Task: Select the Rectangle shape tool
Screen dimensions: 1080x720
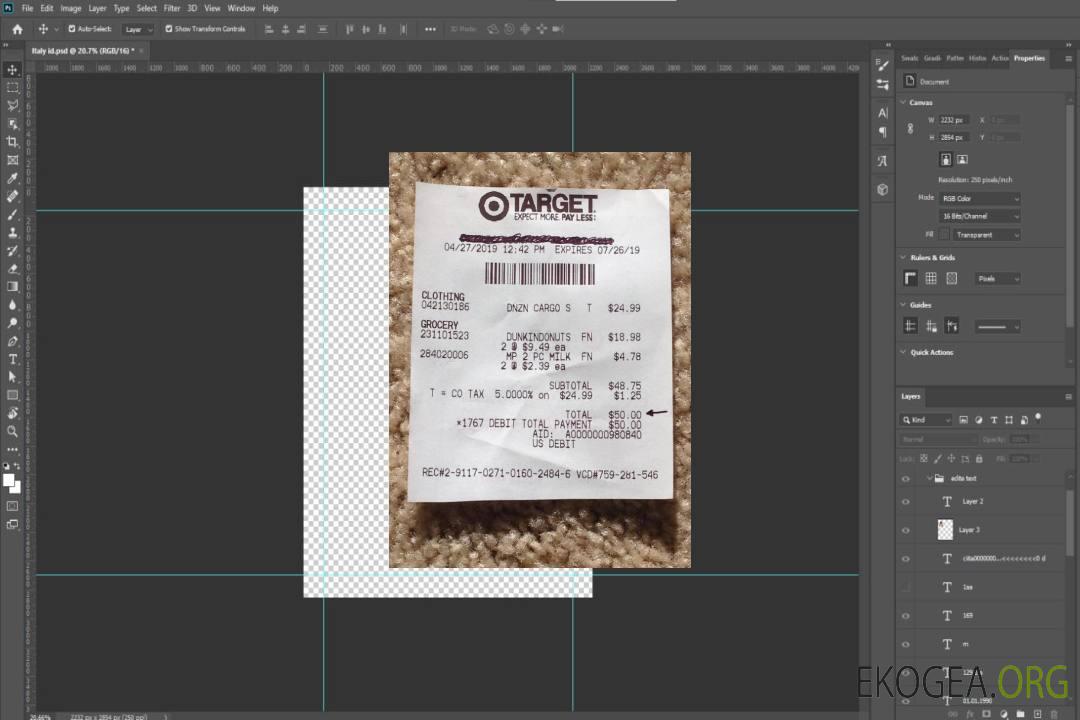Action: tap(12, 395)
